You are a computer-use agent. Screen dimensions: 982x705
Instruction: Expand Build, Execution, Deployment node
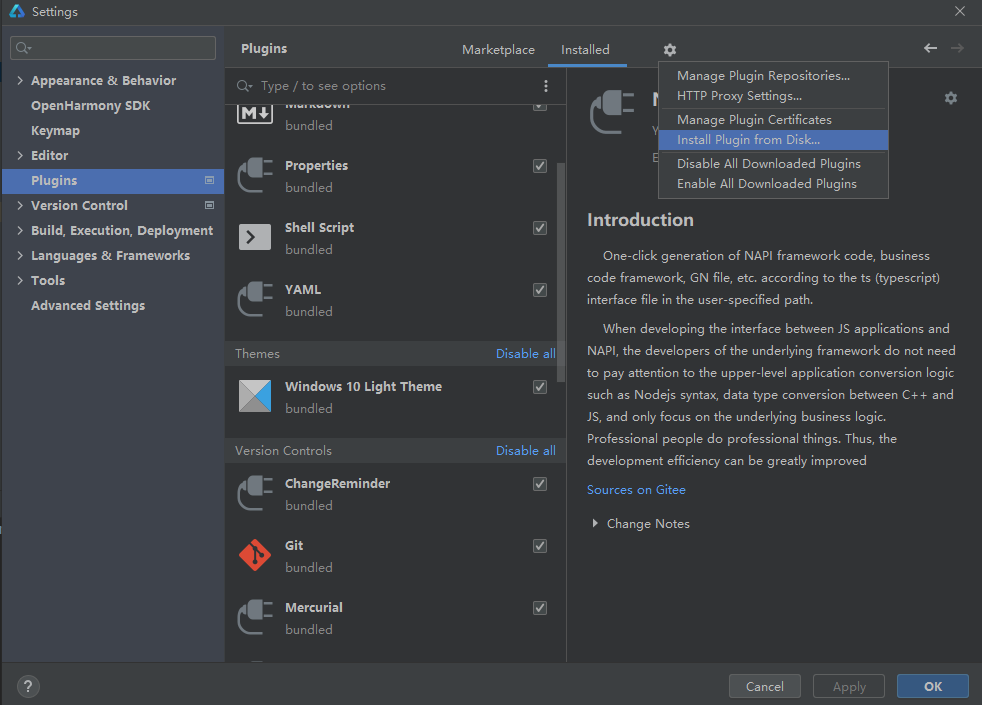20,230
